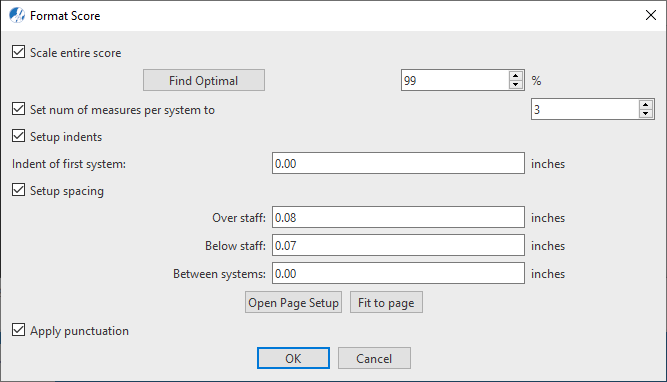
Task: Click the 'Between systems:' label
Action: [x=219, y=274]
